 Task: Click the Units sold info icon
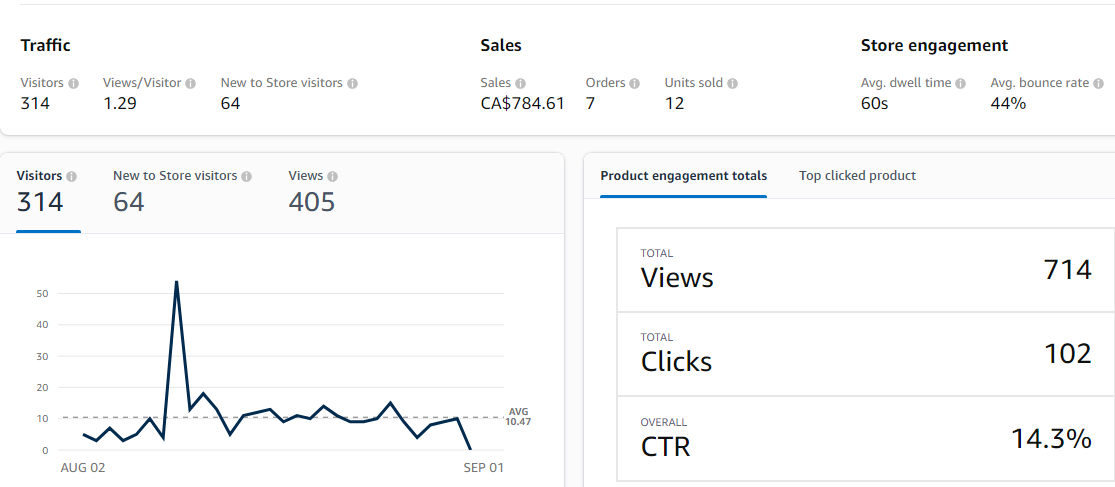click(733, 84)
